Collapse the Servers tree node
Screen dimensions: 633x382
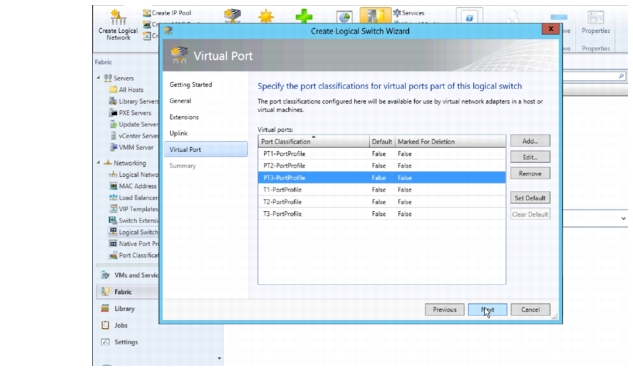[99, 78]
